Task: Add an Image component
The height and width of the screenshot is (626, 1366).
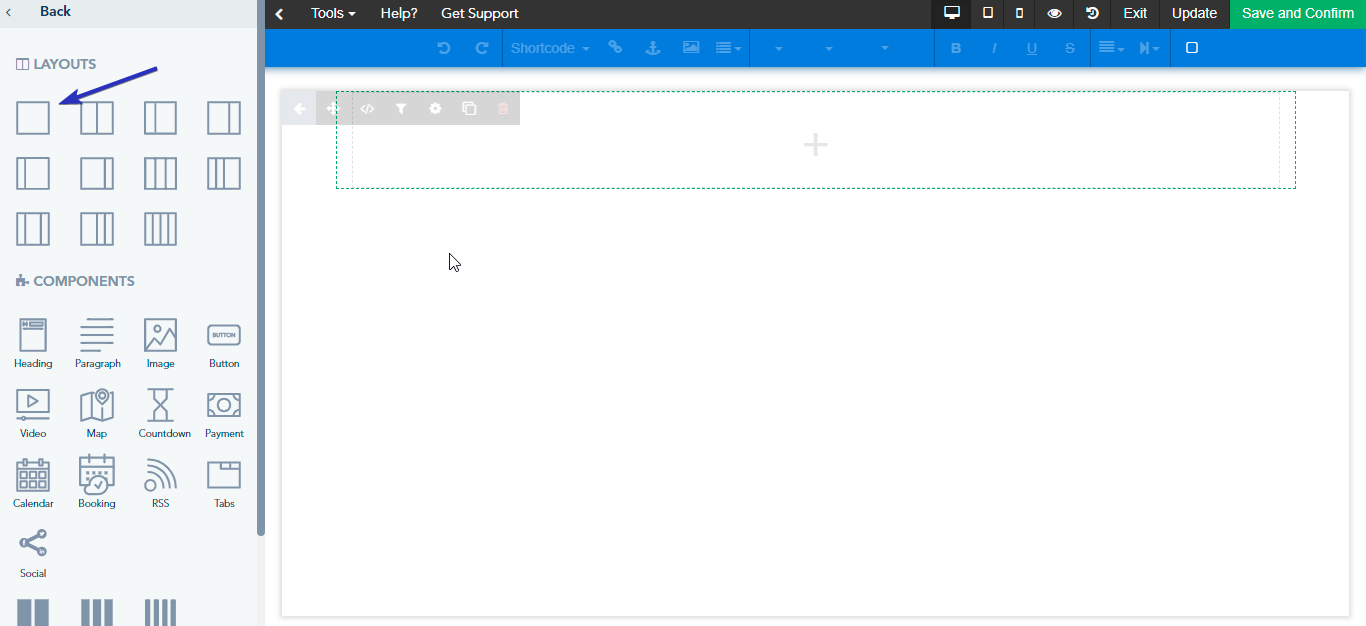Action: pyautogui.click(x=161, y=343)
